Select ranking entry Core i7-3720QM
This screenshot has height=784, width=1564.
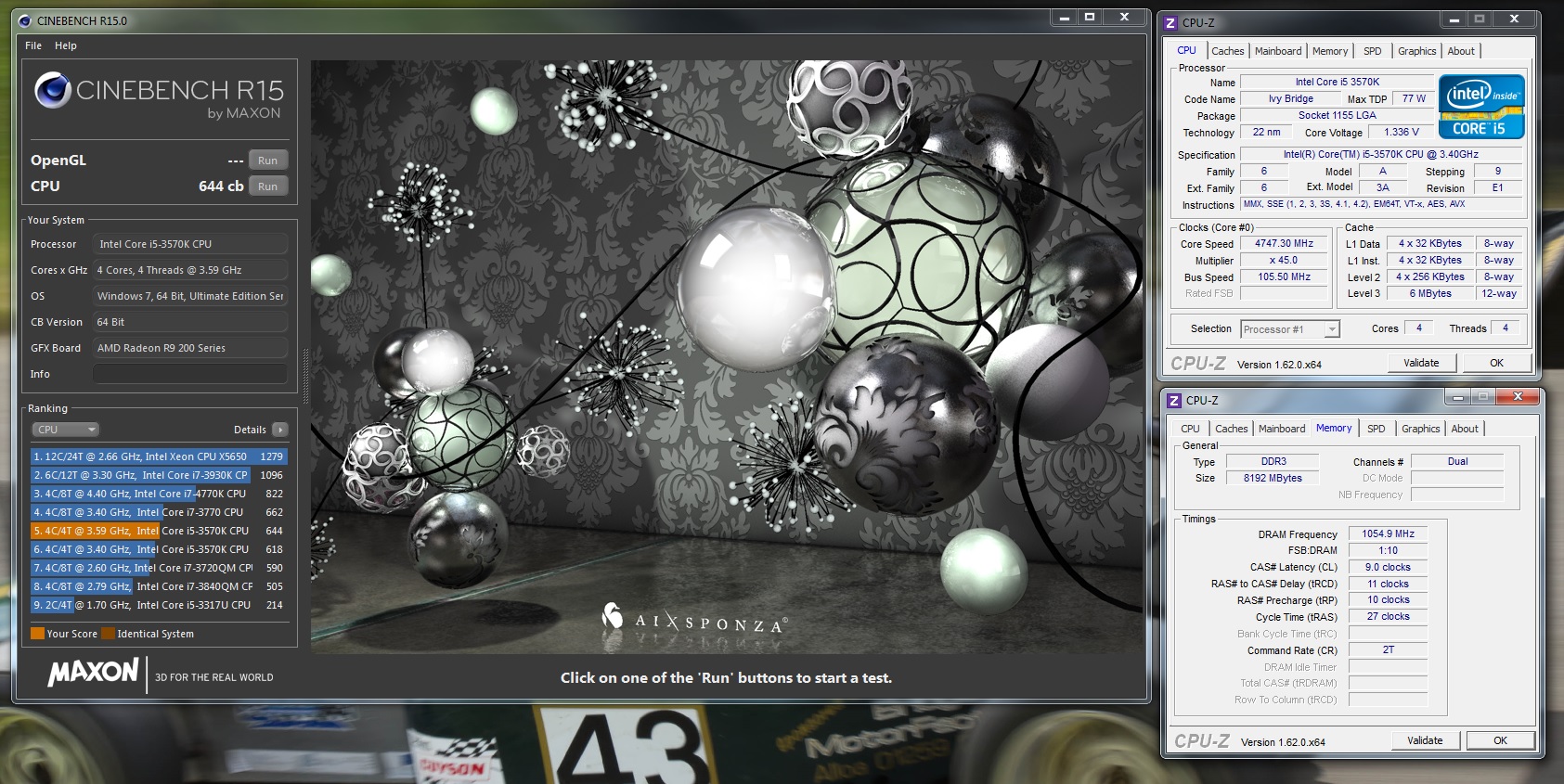coord(159,568)
